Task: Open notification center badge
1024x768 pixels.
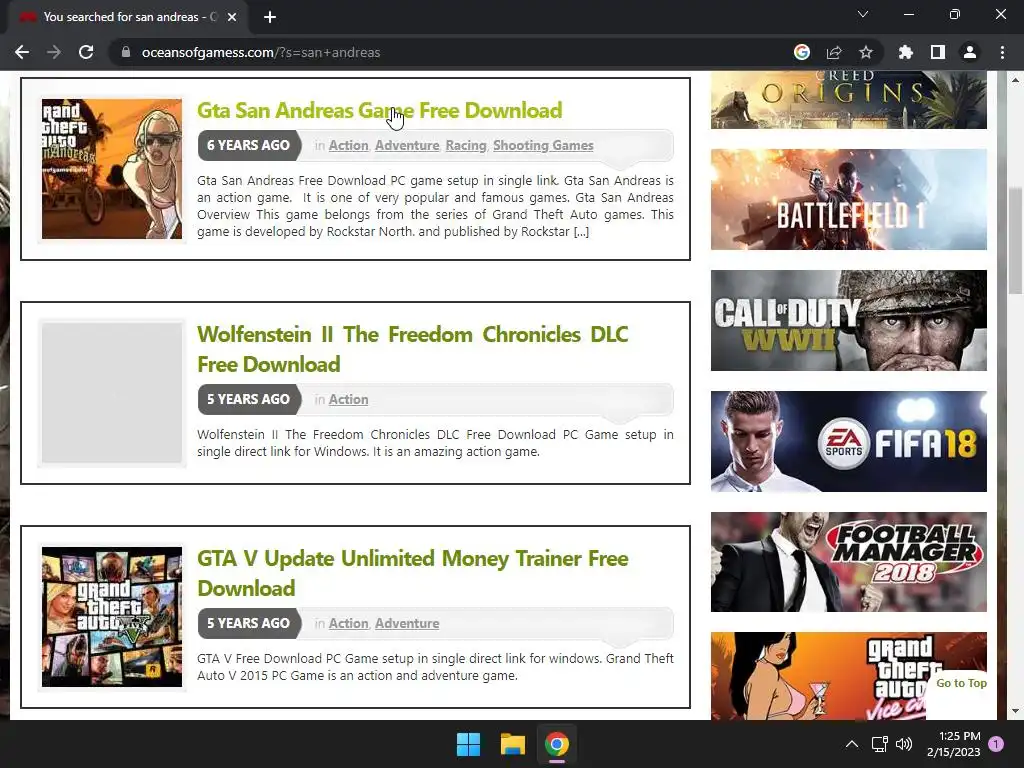Action: click(996, 744)
